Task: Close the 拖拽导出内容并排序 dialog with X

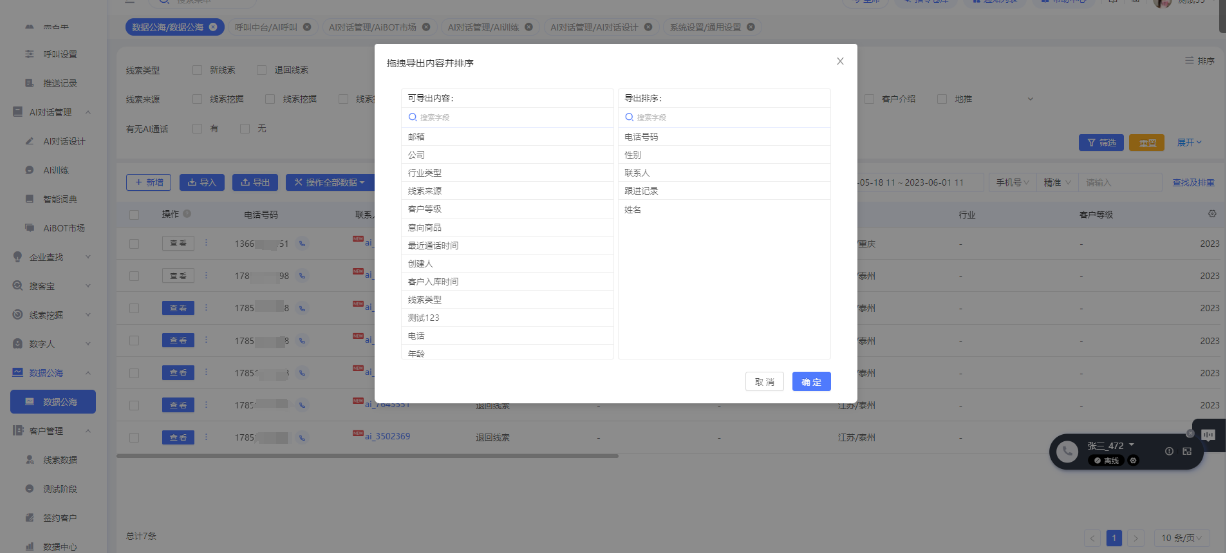Action: point(840,61)
